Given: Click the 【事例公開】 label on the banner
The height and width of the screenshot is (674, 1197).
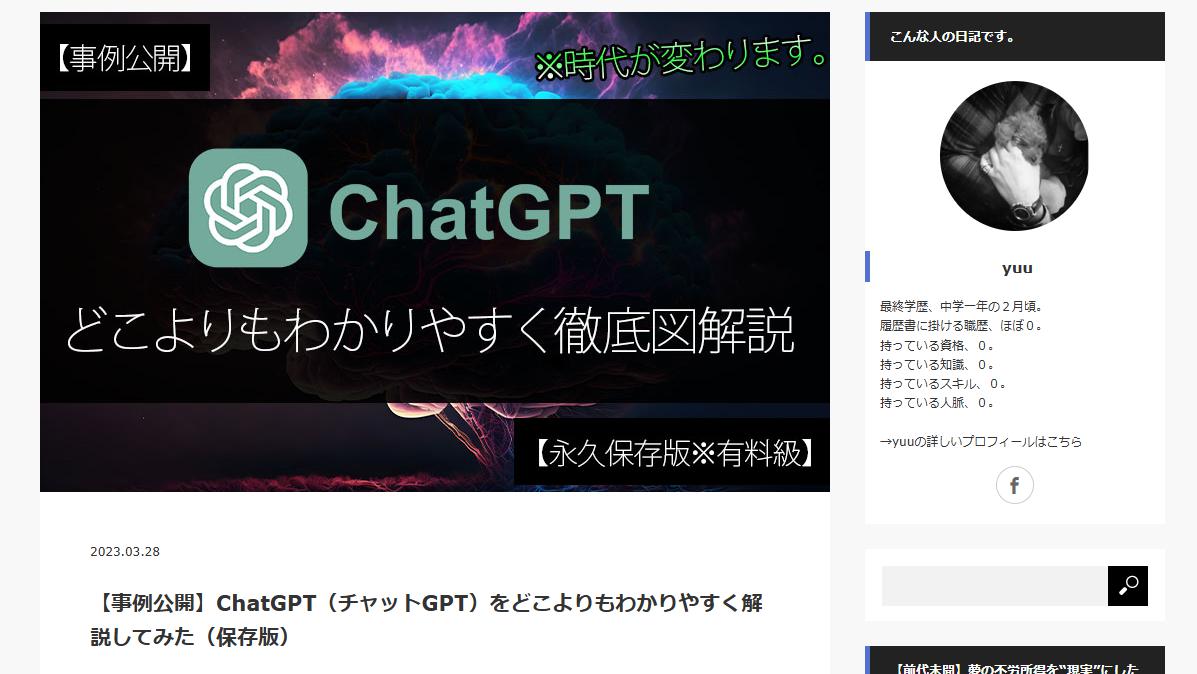Looking at the screenshot, I should (x=124, y=58).
